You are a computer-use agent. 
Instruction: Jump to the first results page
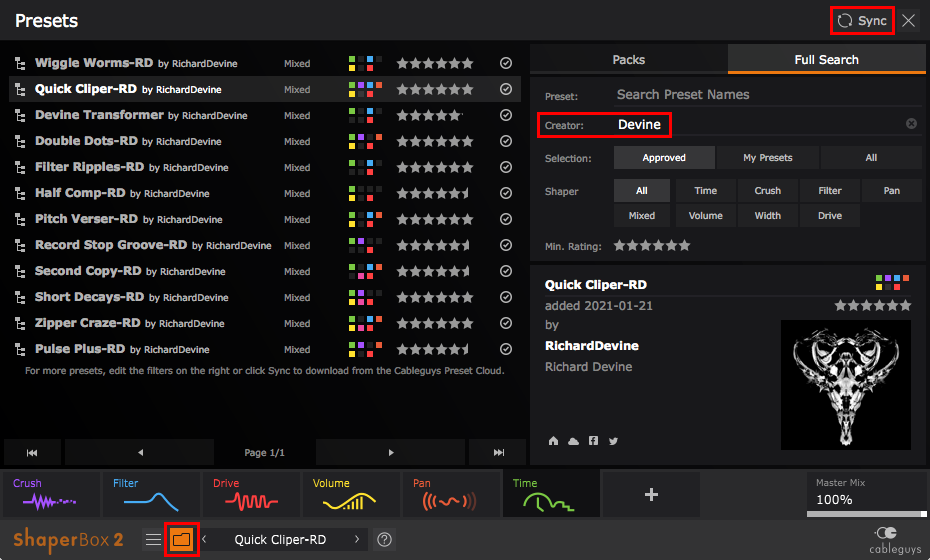pyautogui.click(x=32, y=453)
